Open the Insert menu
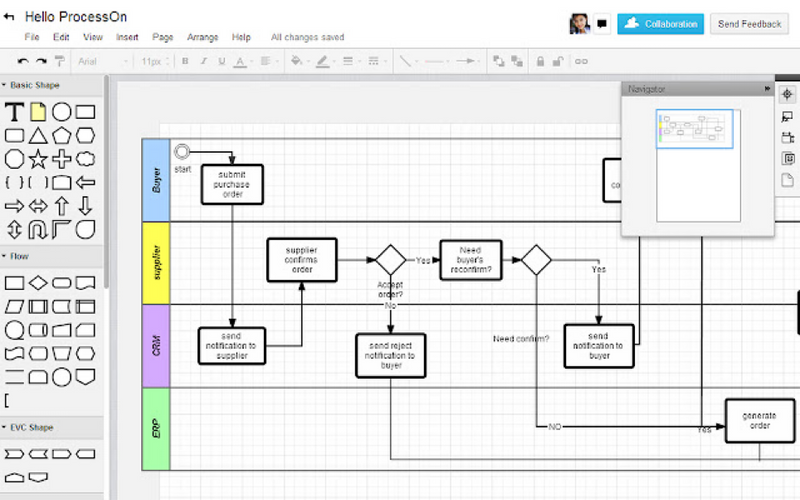 point(127,37)
